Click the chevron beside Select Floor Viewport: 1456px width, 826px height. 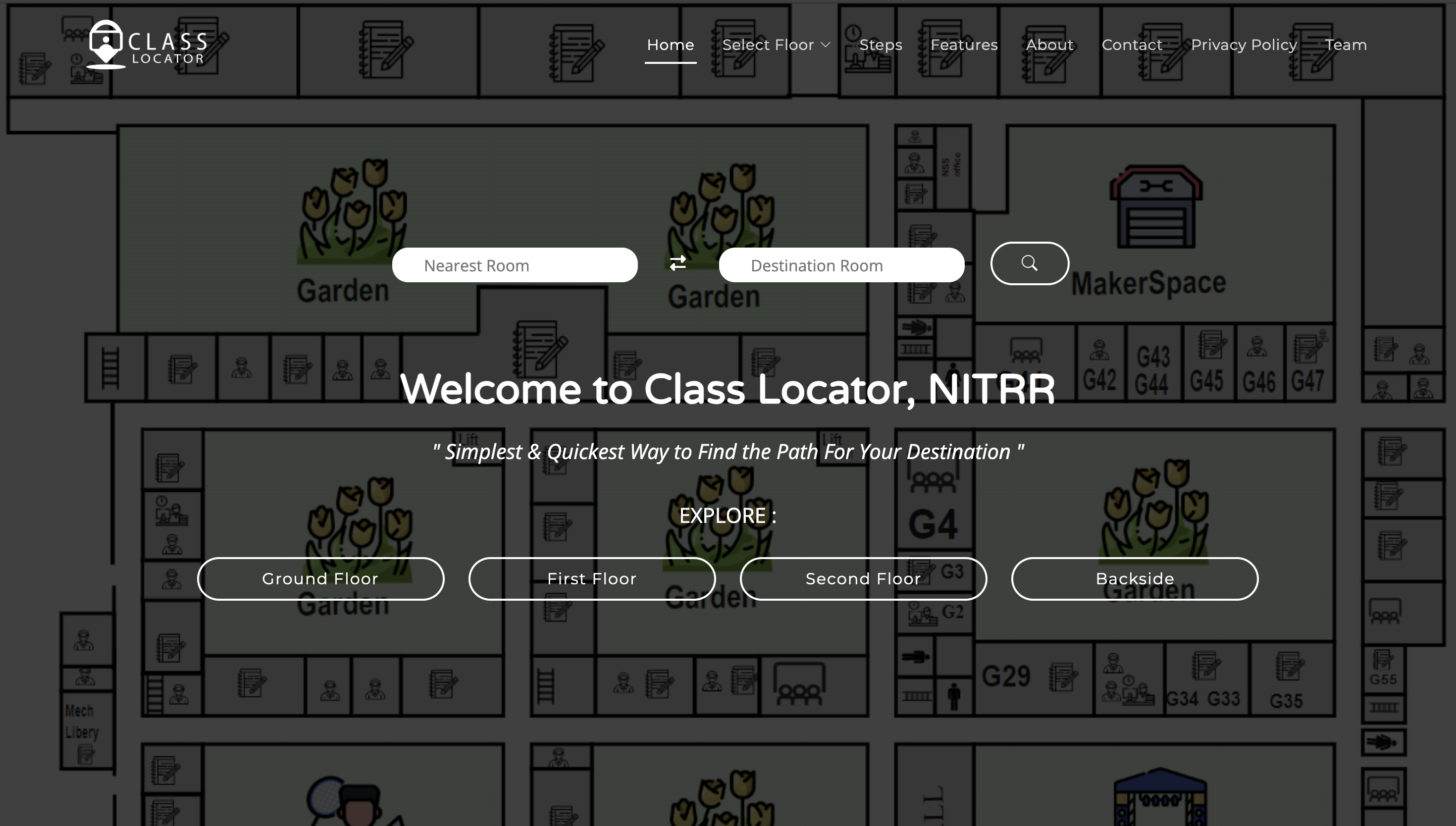(826, 45)
